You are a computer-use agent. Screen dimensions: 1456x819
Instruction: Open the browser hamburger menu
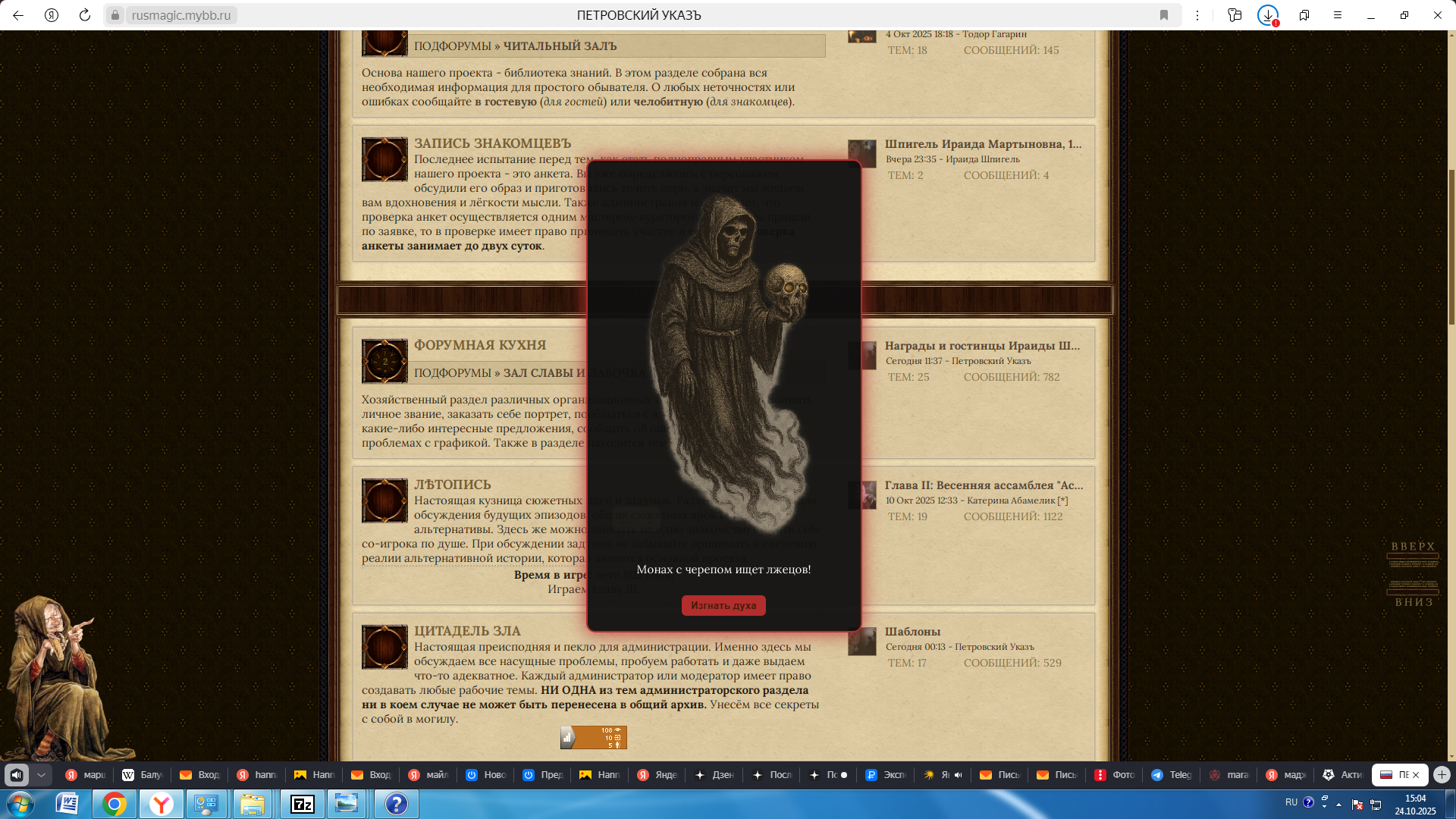pos(1338,15)
